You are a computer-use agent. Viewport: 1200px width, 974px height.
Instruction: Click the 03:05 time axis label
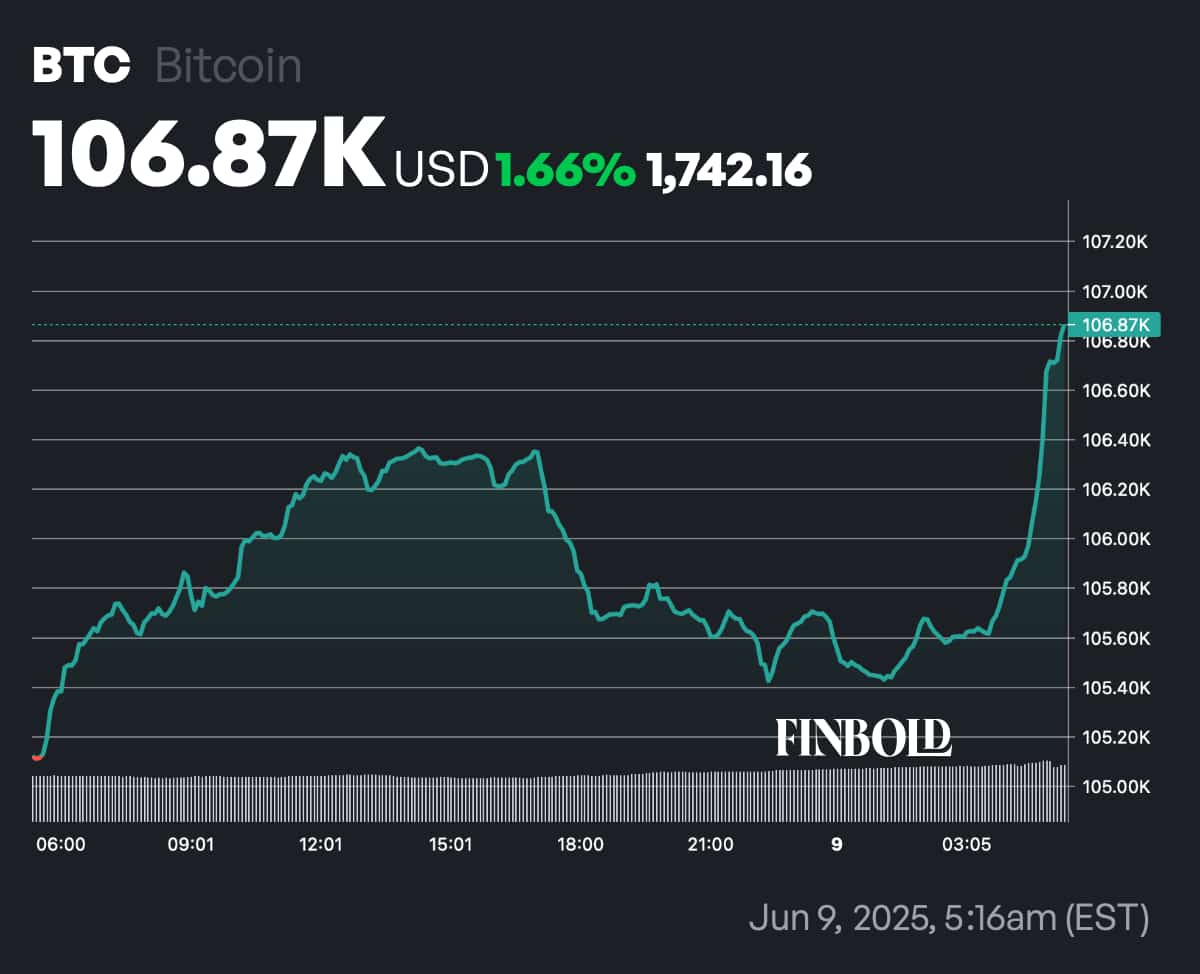coord(966,845)
